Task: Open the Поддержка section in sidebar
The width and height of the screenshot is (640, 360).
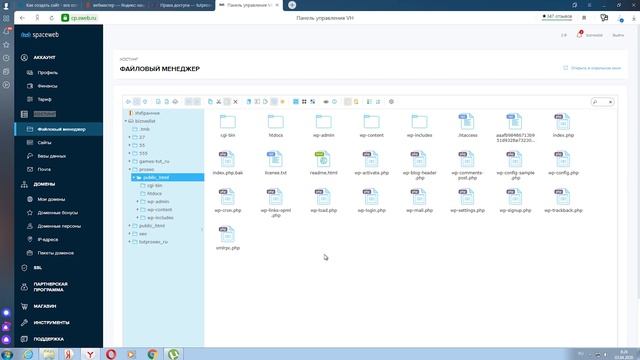Action: coord(49,339)
